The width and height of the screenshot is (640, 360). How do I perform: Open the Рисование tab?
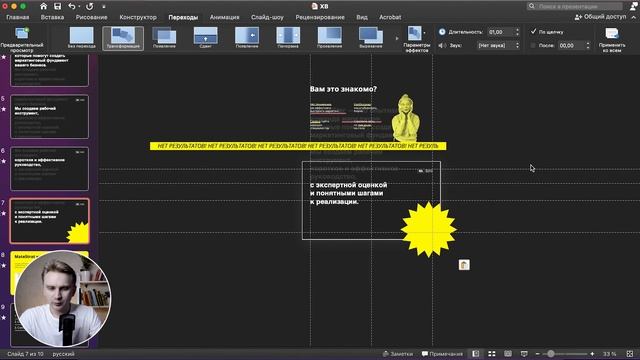click(x=91, y=17)
